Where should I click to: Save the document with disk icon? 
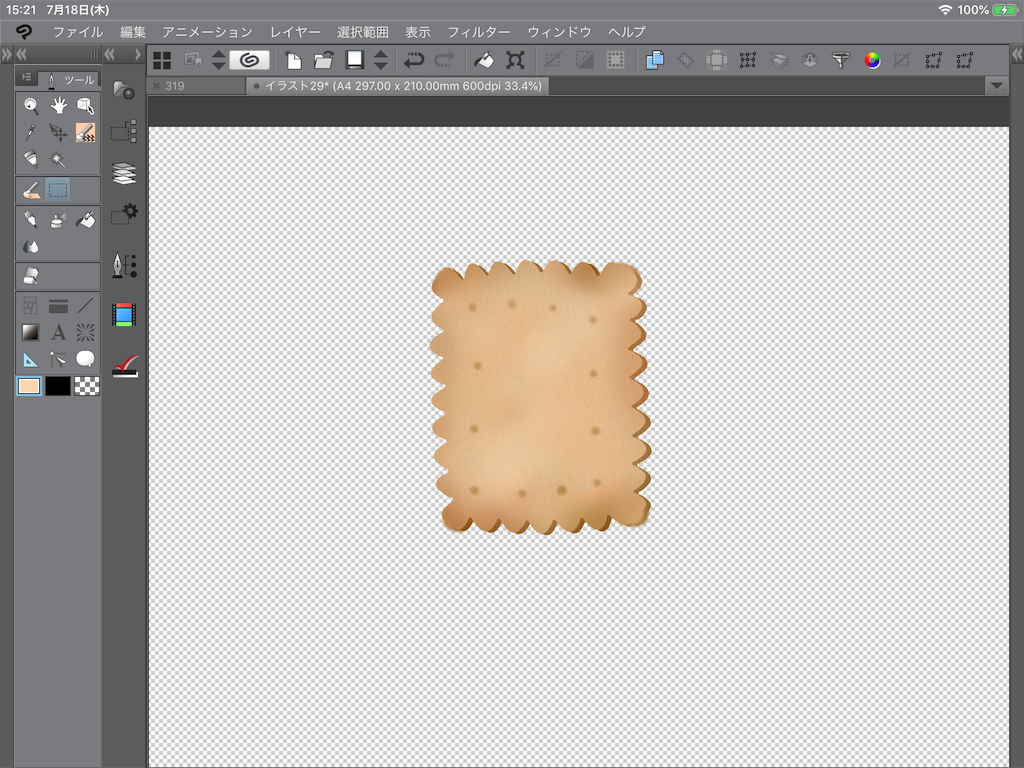(355, 60)
